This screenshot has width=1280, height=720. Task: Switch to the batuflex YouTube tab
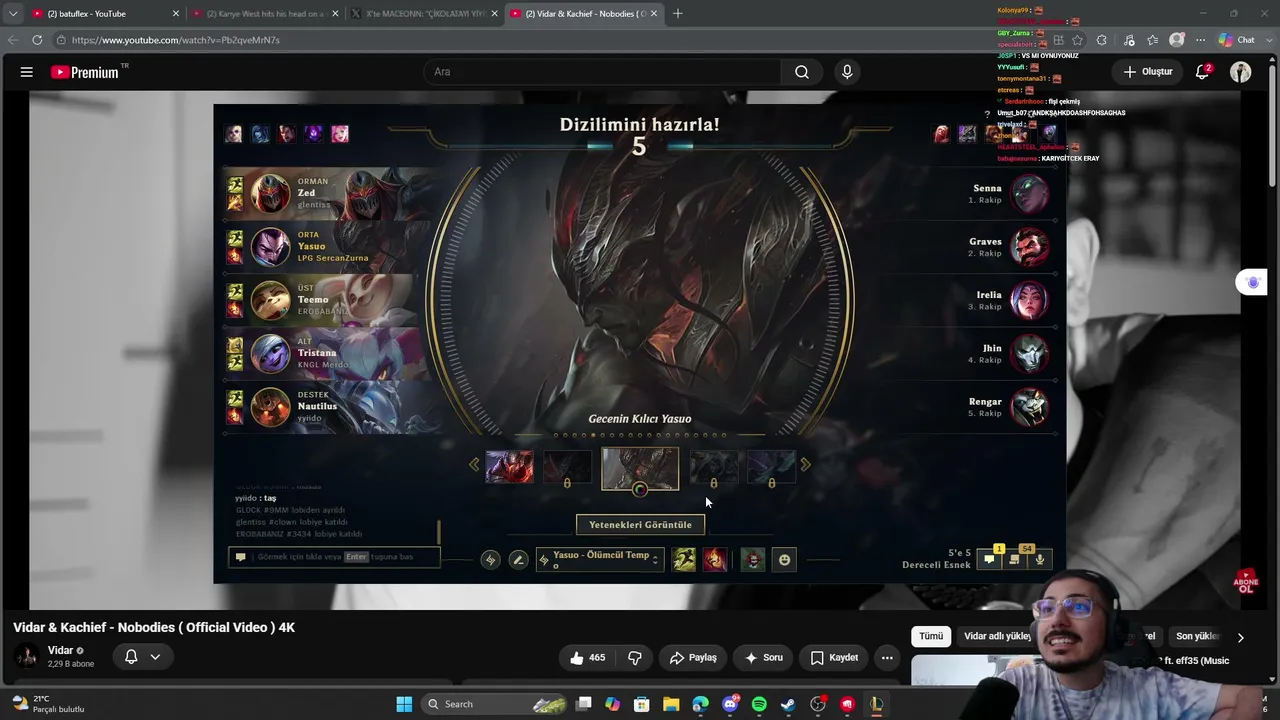(x=105, y=14)
